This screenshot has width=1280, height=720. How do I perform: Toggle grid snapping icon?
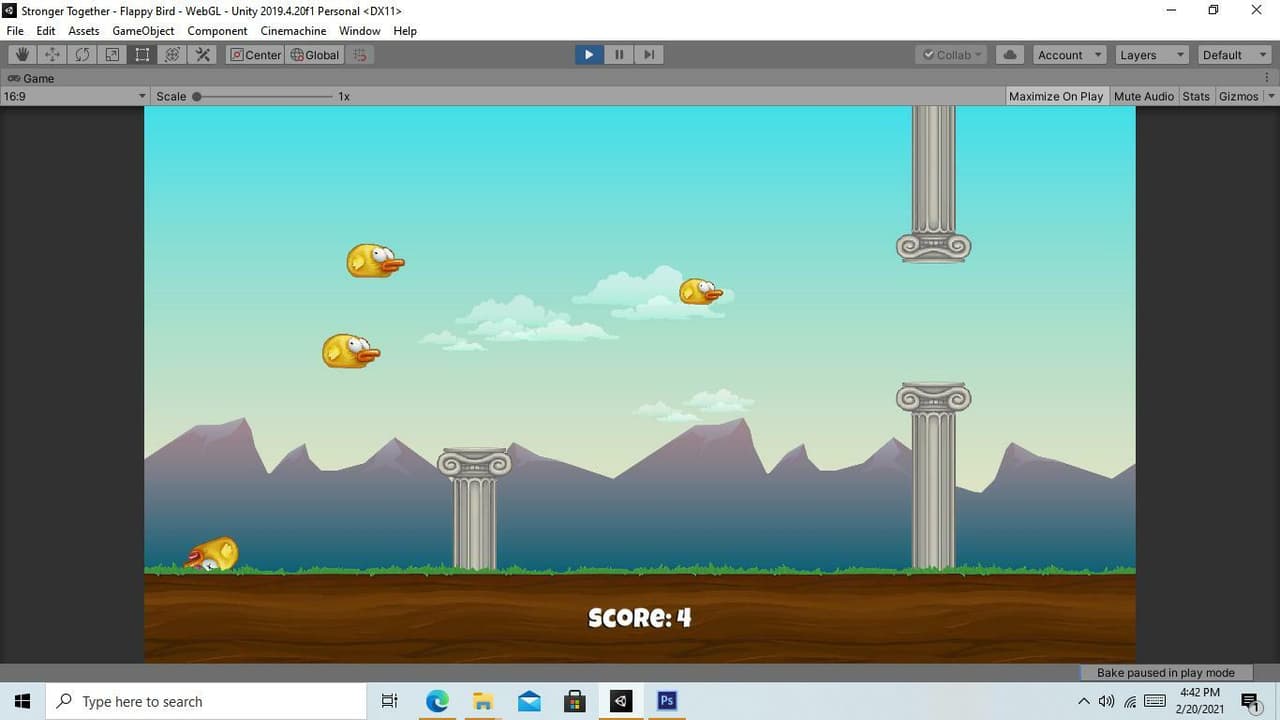pyautogui.click(x=360, y=55)
